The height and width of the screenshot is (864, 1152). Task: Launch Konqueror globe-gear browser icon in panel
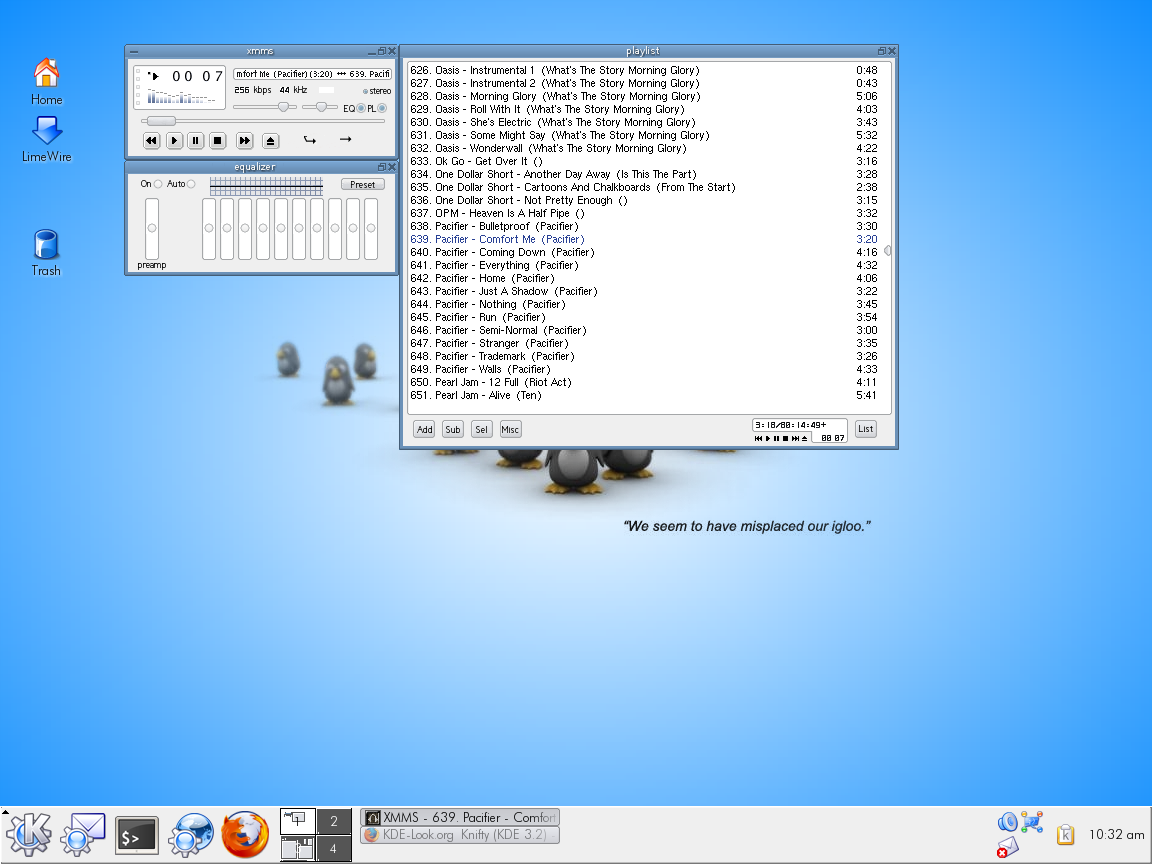click(x=191, y=835)
